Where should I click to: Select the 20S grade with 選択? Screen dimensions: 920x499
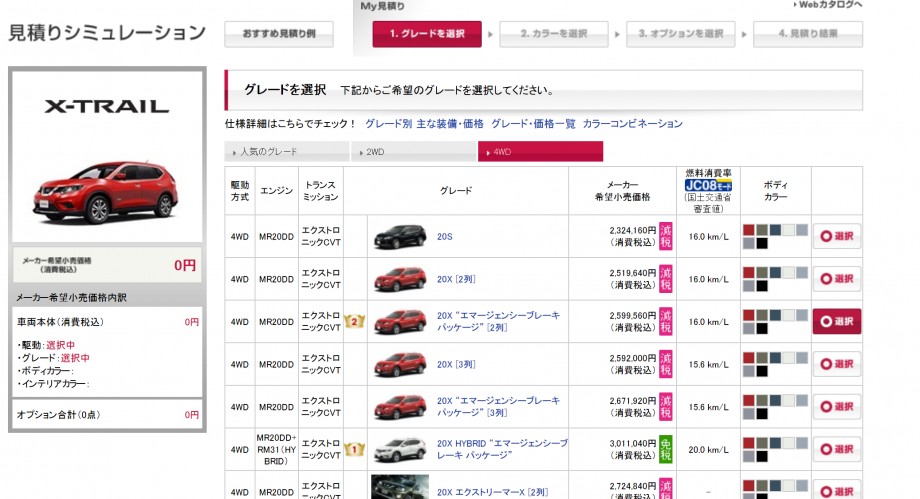837,236
